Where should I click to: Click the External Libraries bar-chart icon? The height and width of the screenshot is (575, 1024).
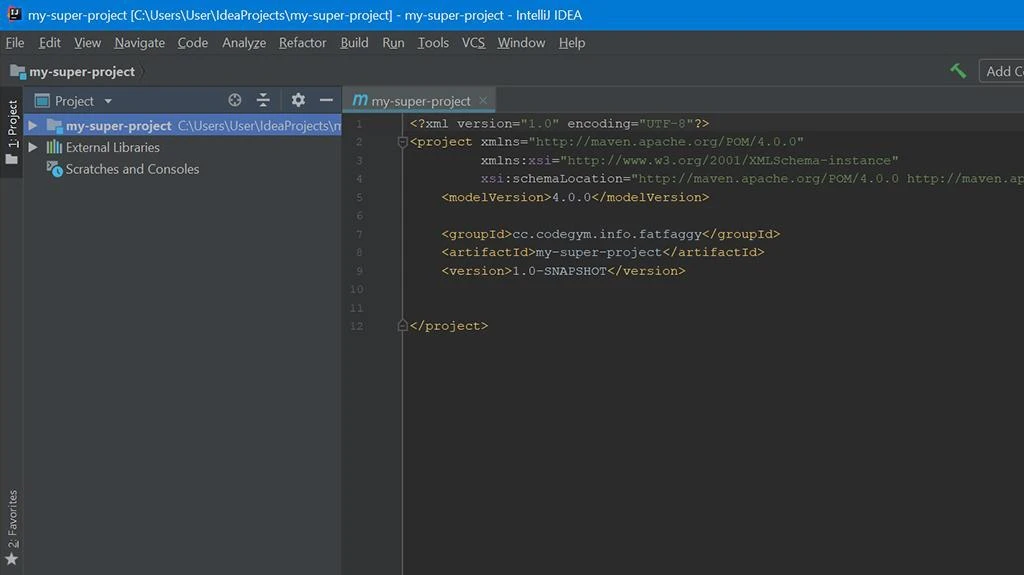54,147
